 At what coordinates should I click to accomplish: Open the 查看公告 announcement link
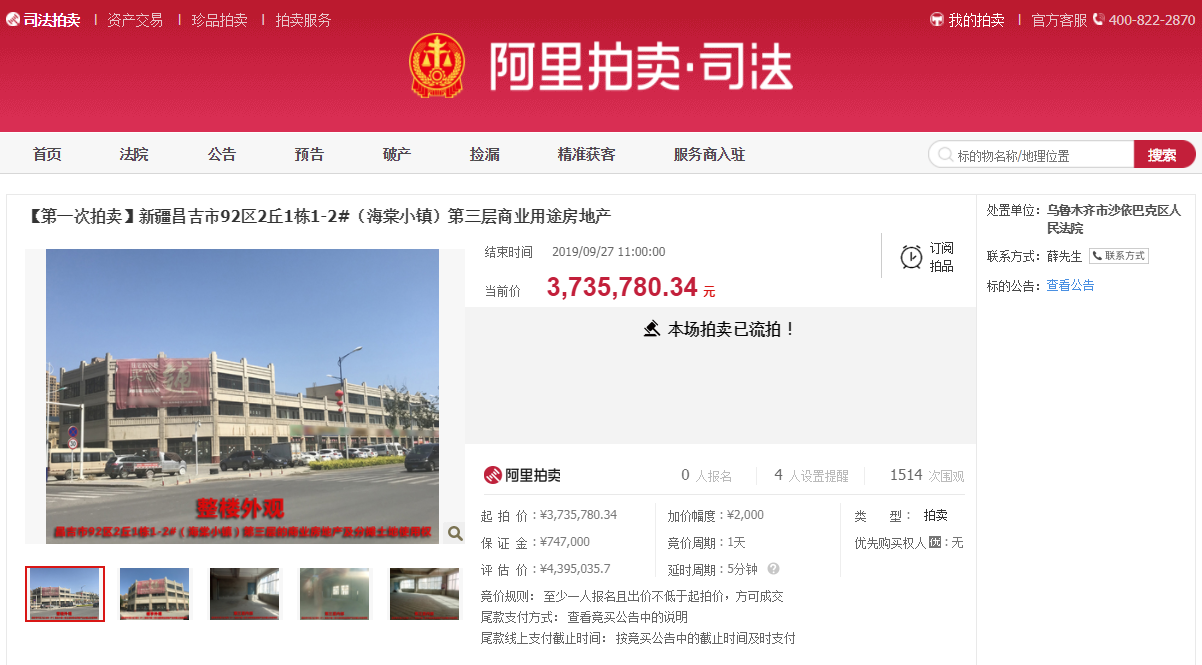coord(1070,286)
